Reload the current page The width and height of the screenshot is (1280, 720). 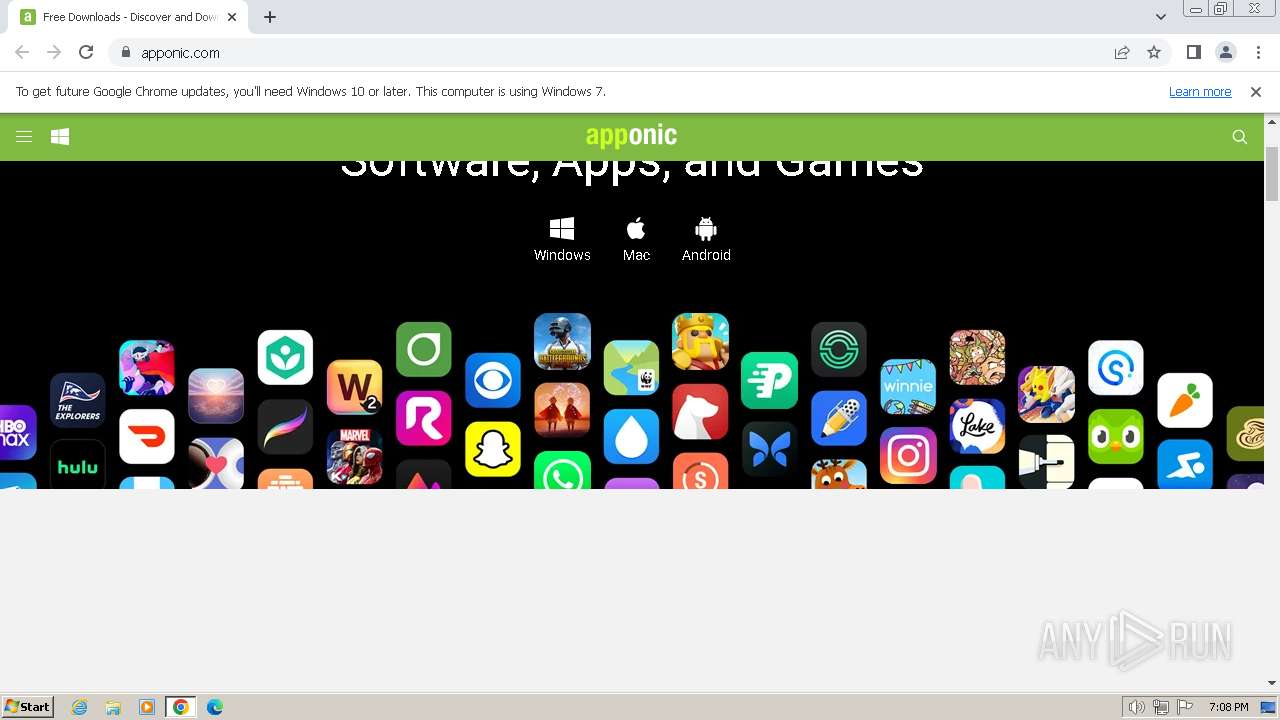(86, 53)
